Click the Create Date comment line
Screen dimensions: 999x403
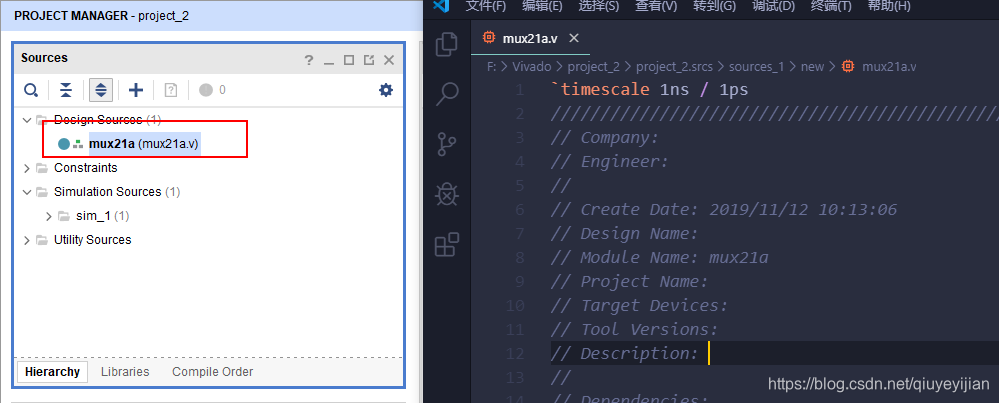tap(724, 209)
